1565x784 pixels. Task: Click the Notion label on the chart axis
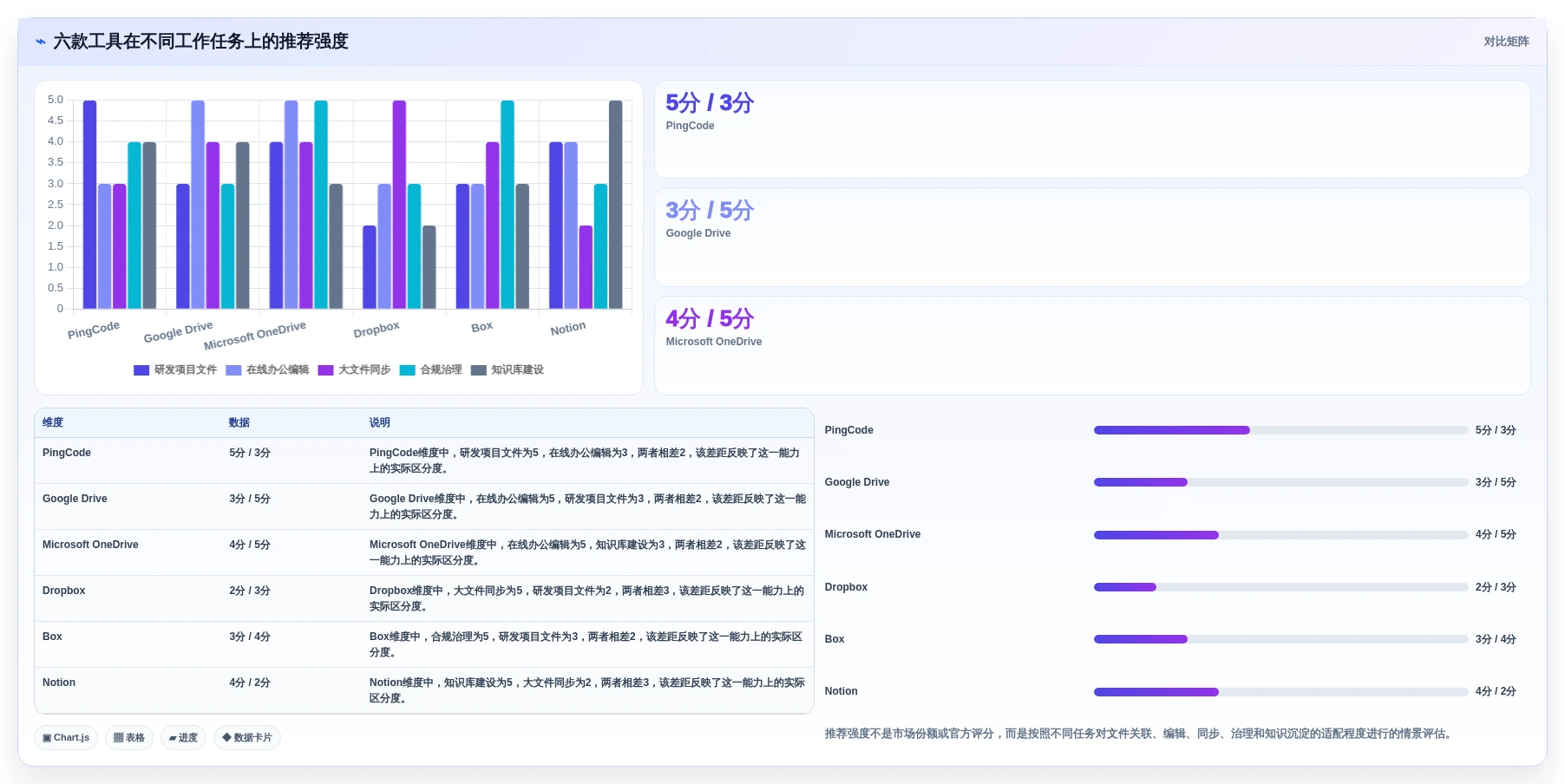pyautogui.click(x=568, y=328)
